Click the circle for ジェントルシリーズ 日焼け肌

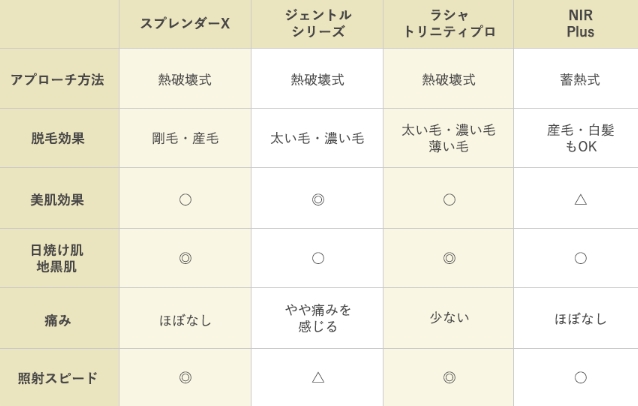pos(318,258)
